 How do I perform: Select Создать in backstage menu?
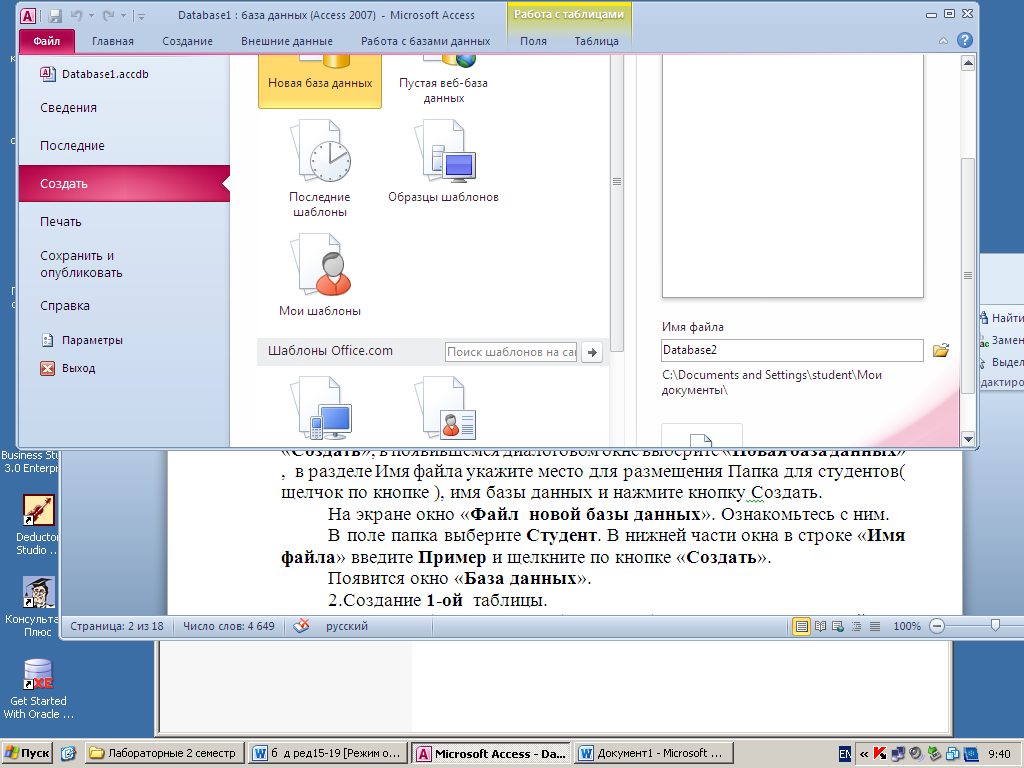click(124, 184)
